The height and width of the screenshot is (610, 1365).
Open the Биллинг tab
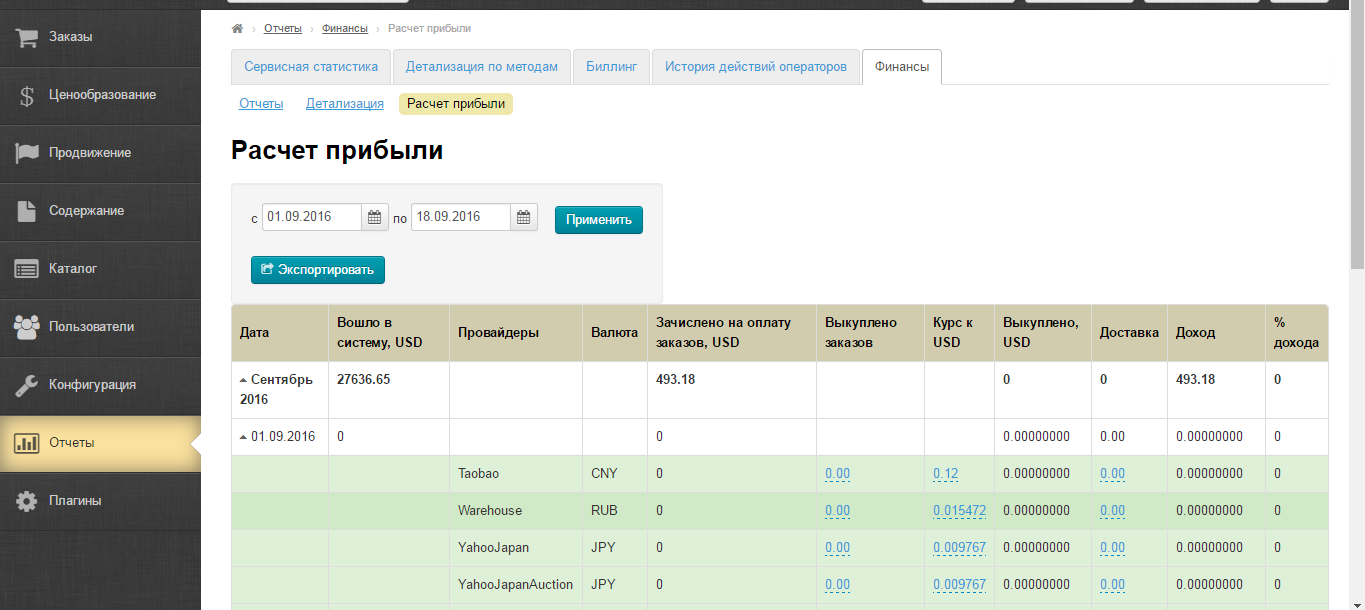click(611, 67)
